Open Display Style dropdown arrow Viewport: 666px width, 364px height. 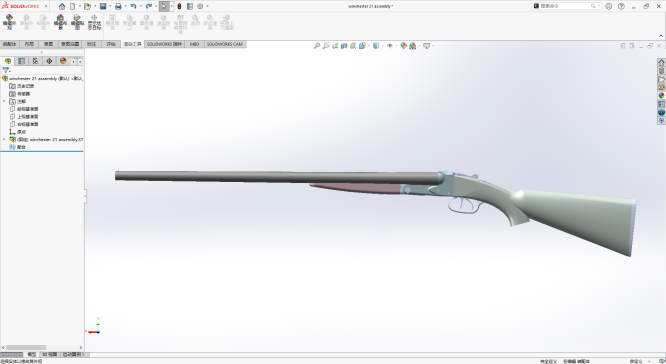coord(382,46)
